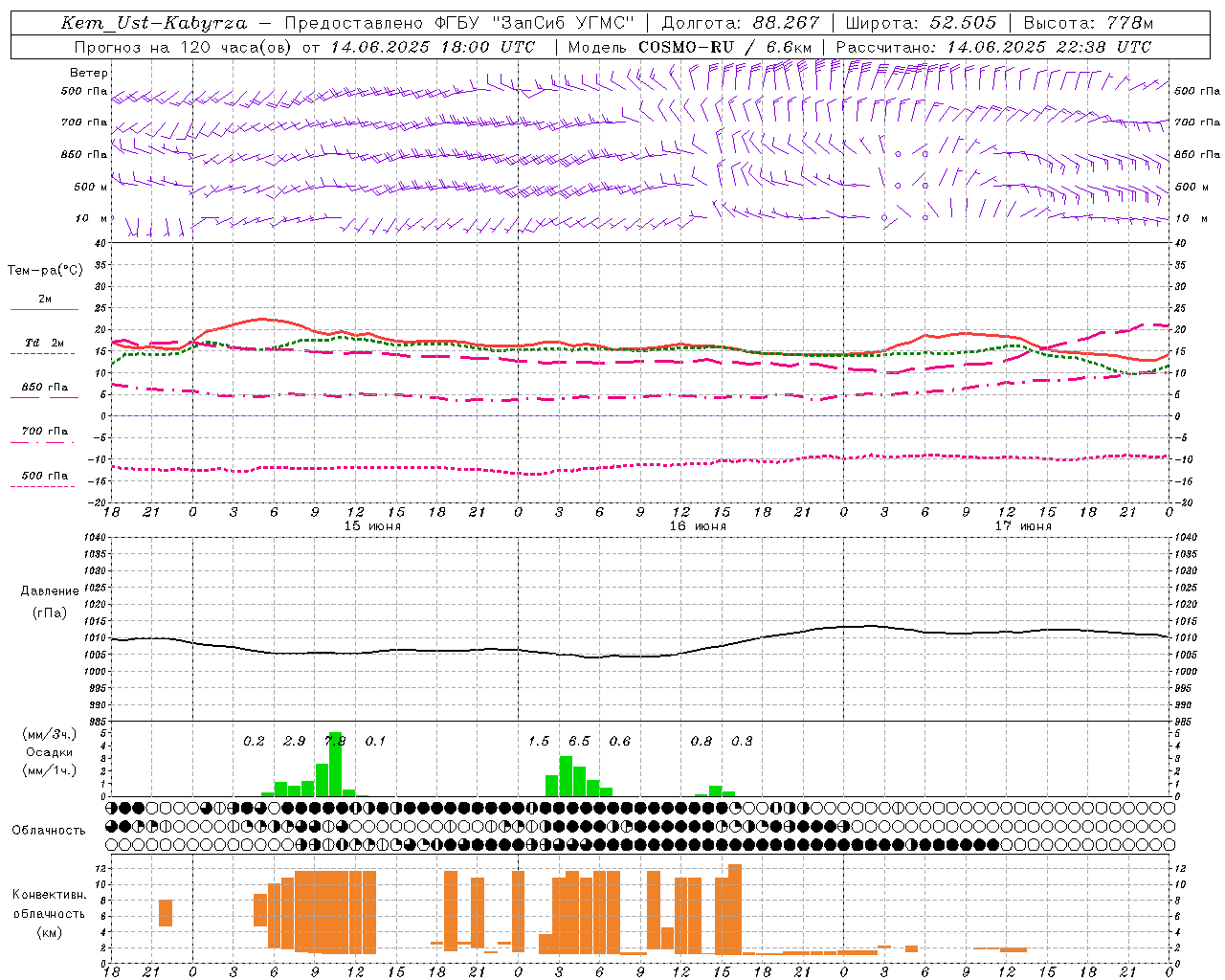Click the 0.6 precipitation total
The height and width of the screenshot is (980, 1225).
coord(620,742)
